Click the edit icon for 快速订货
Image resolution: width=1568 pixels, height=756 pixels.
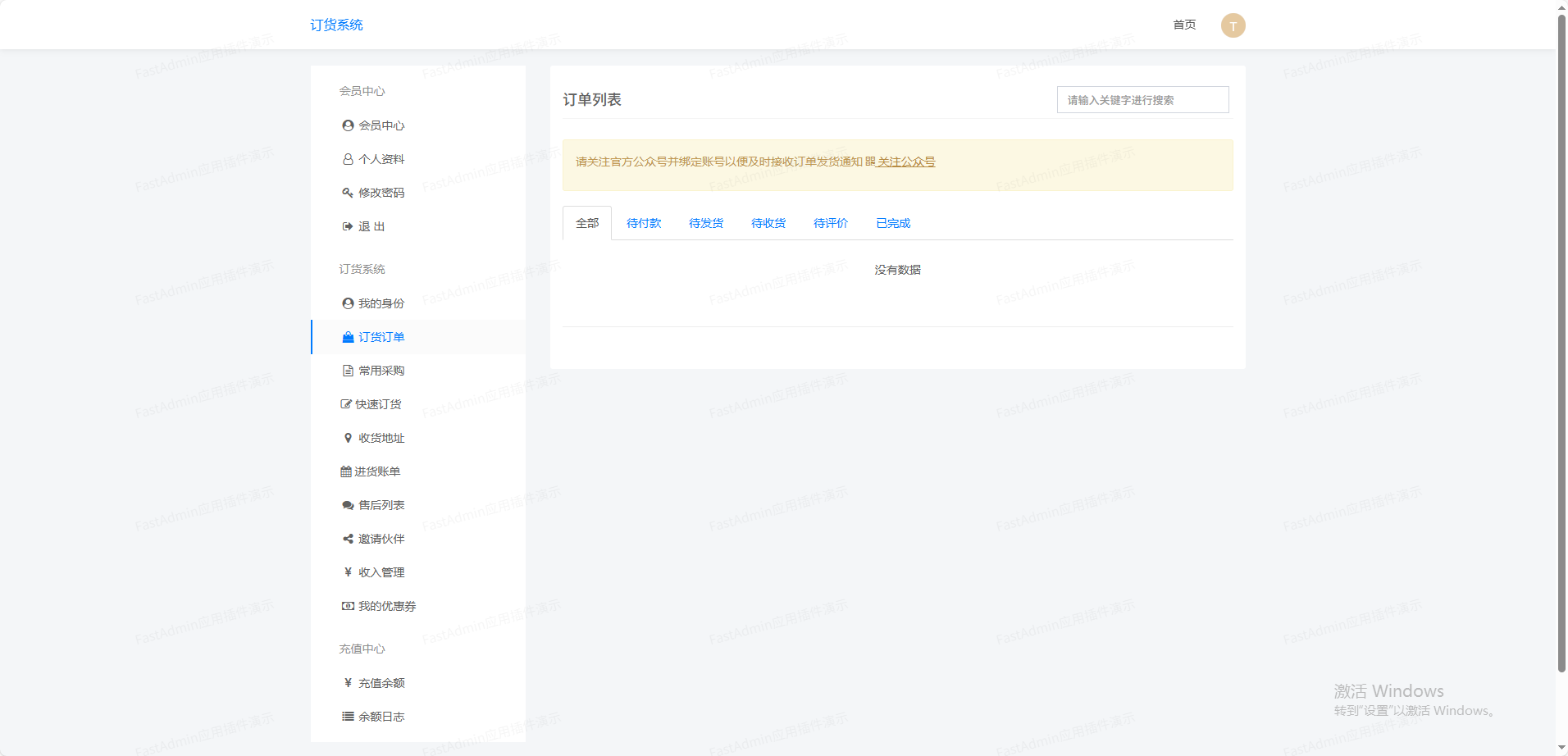(x=345, y=404)
